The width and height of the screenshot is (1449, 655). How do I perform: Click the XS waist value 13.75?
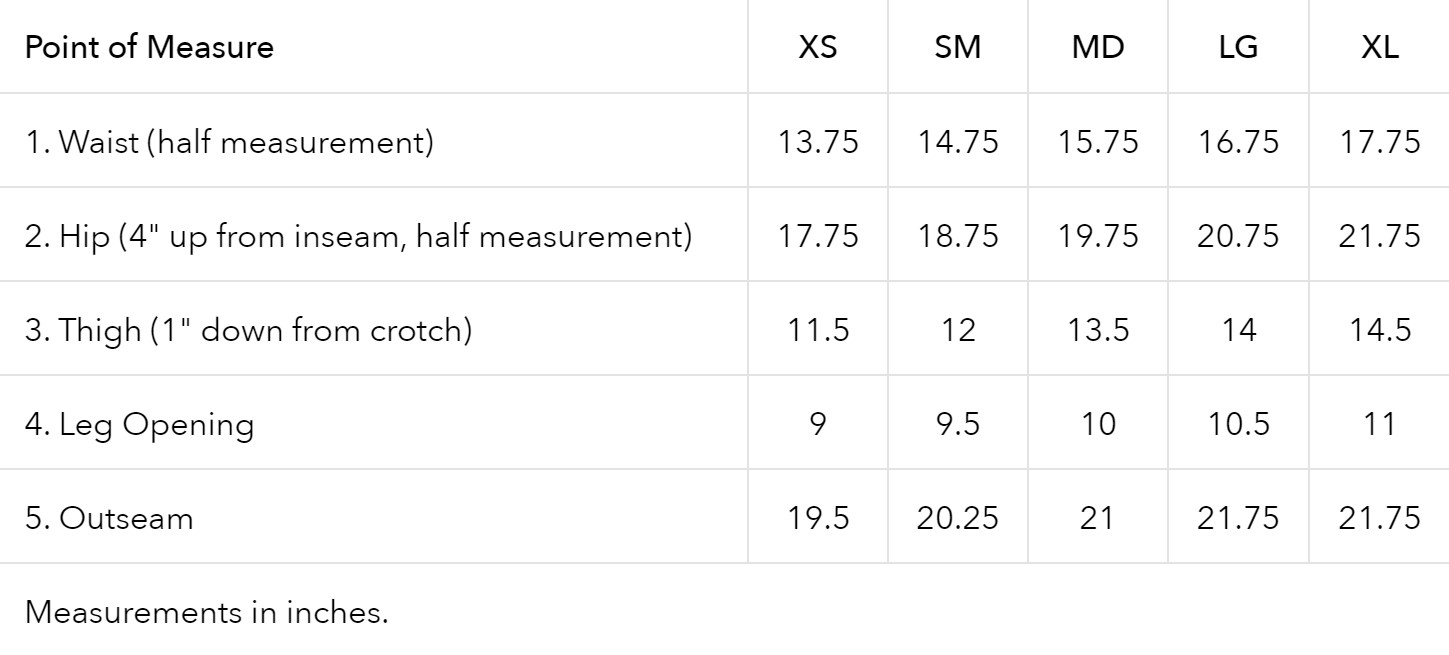pyautogui.click(x=818, y=142)
